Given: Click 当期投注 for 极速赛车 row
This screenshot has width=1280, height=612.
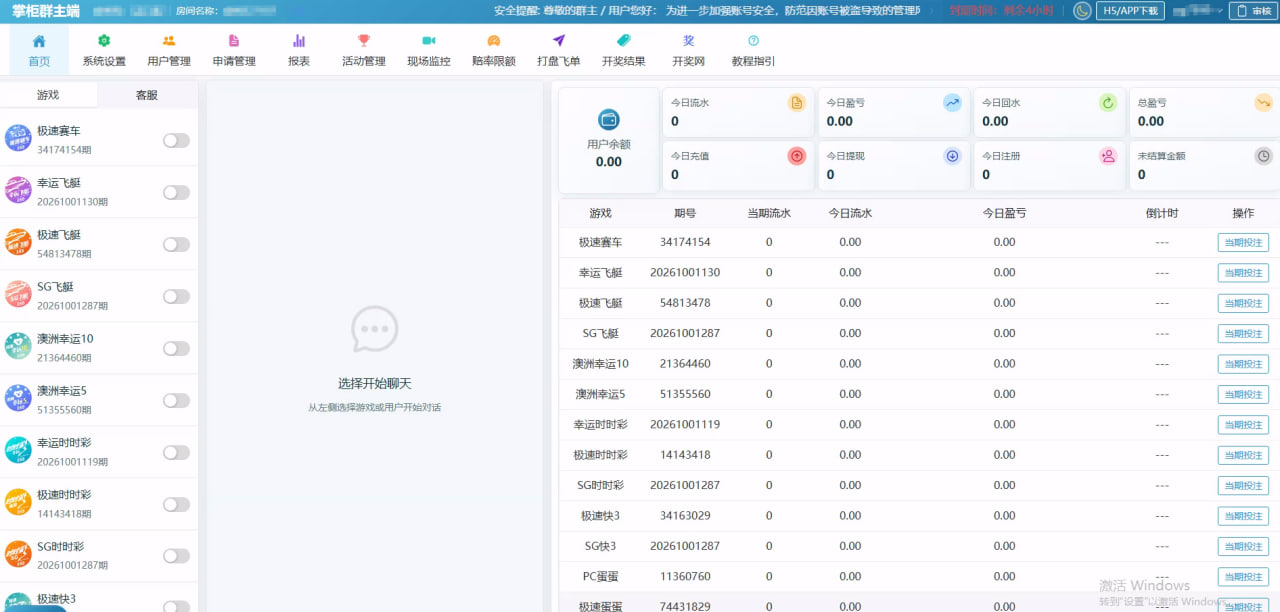Looking at the screenshot, I should click(1243, 242).
